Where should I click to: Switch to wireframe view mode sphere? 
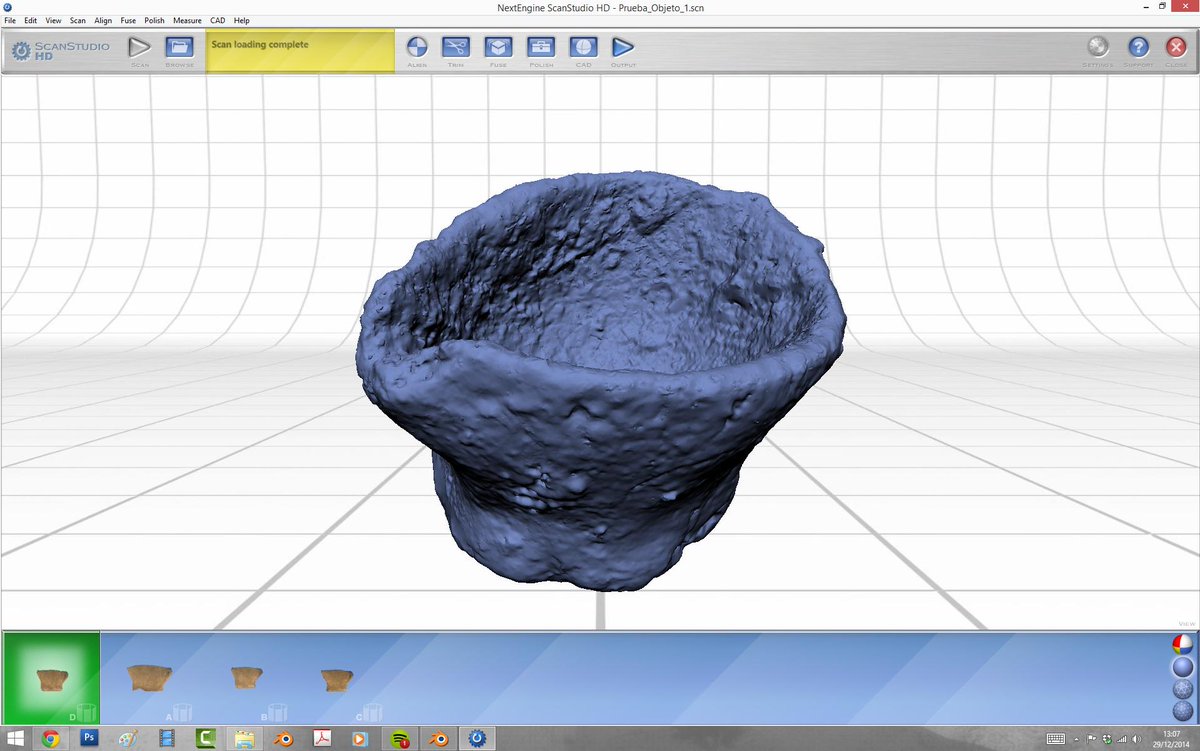click(x=1182, y=689)
